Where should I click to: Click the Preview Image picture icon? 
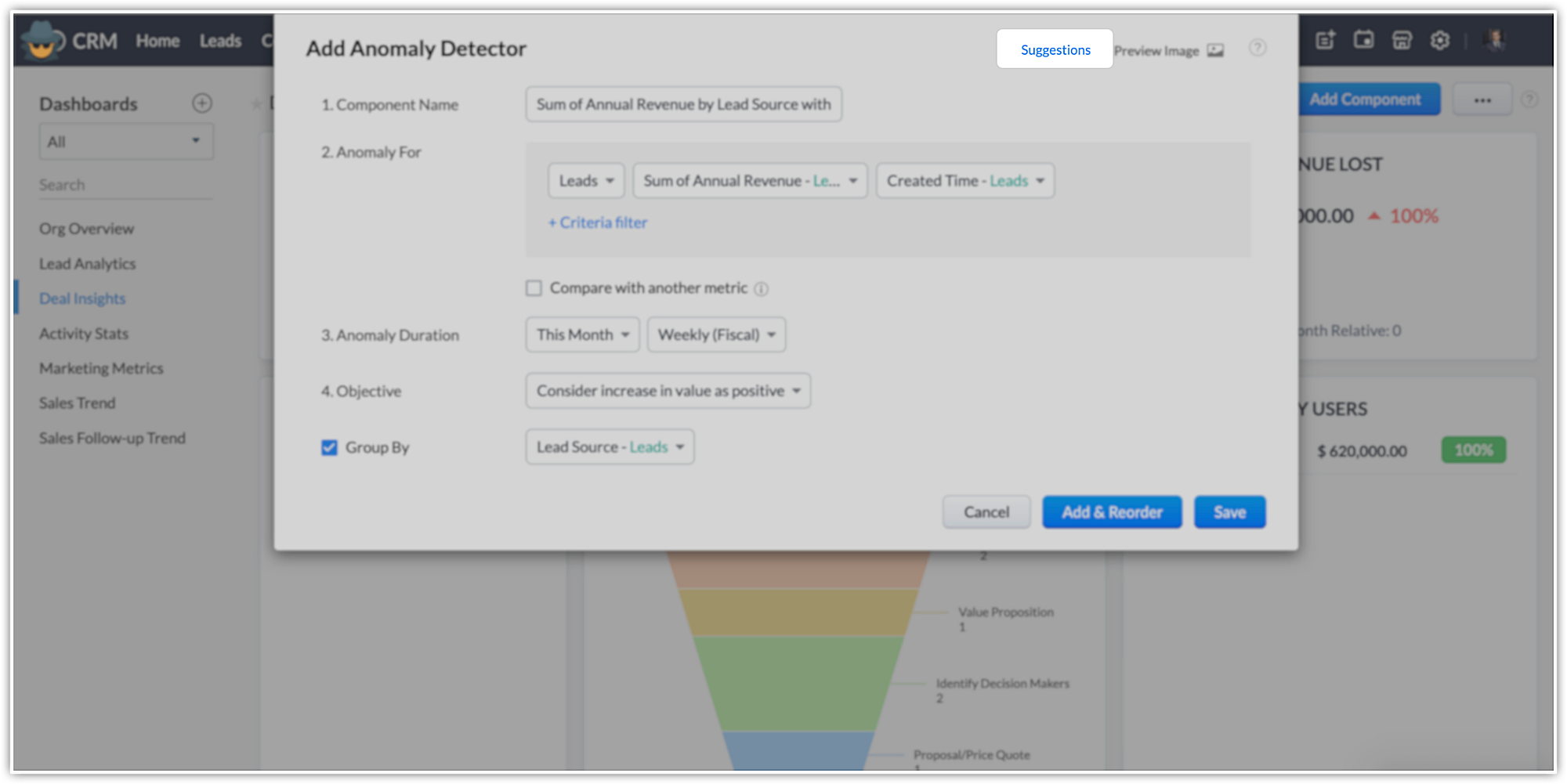[1215, 51]
